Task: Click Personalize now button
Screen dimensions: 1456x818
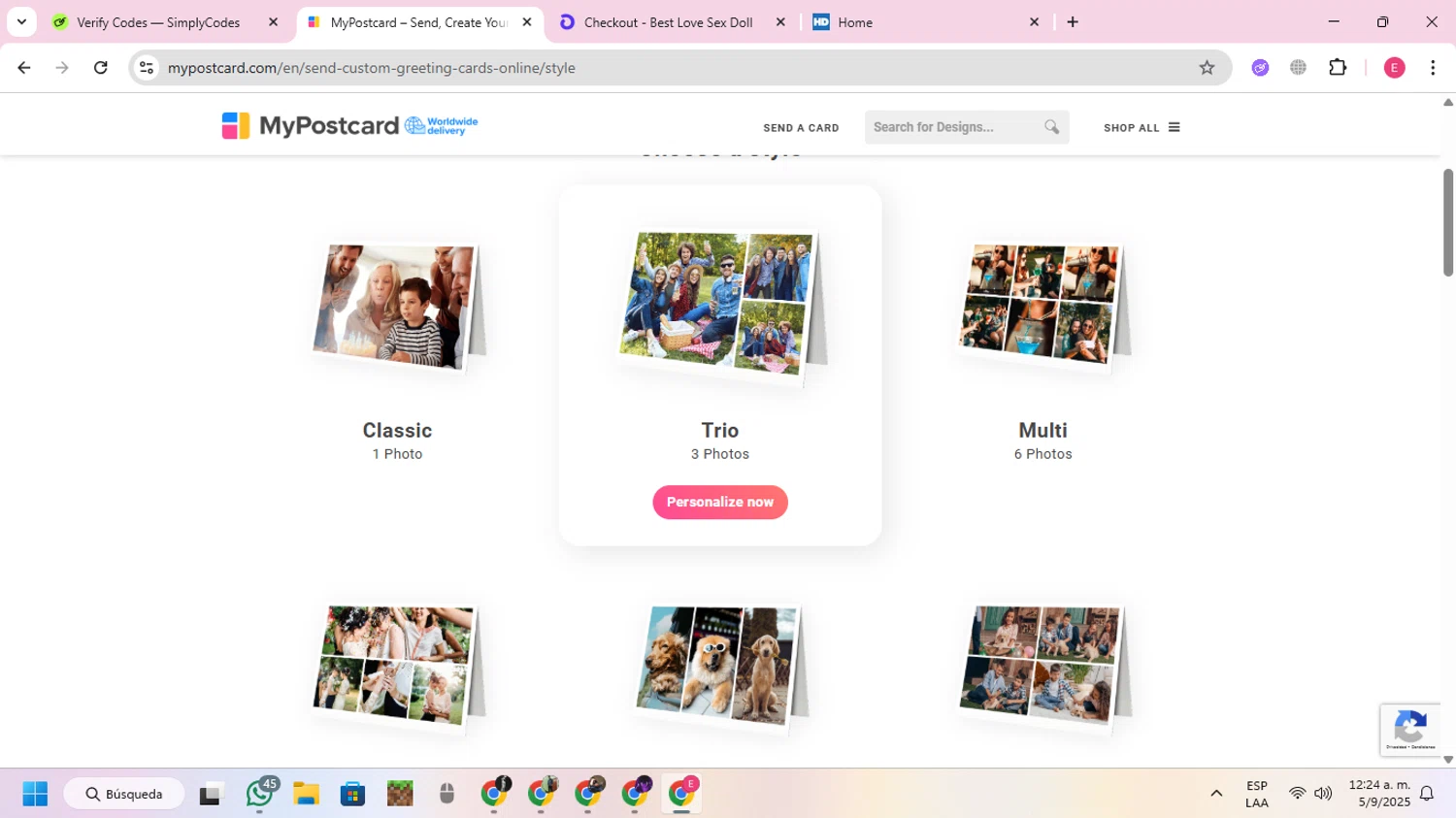Action: [x=720, y=502]
